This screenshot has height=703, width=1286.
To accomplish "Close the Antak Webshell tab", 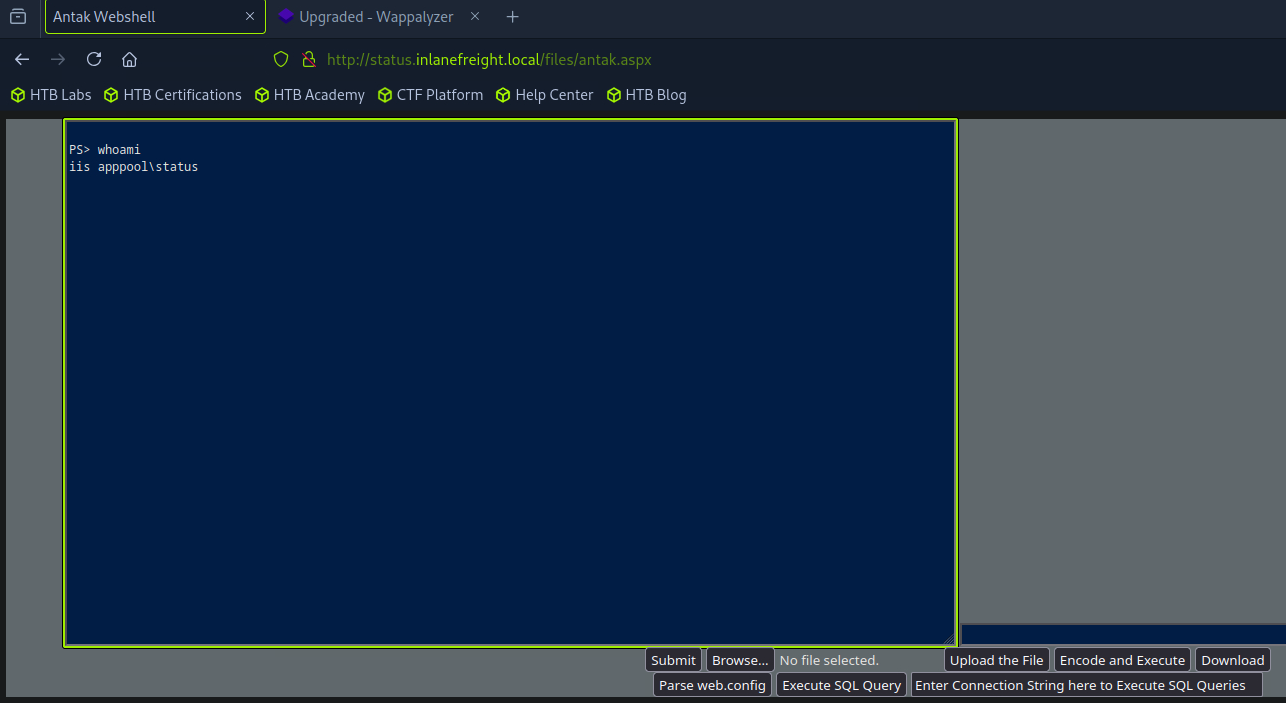I will (250, 17).
